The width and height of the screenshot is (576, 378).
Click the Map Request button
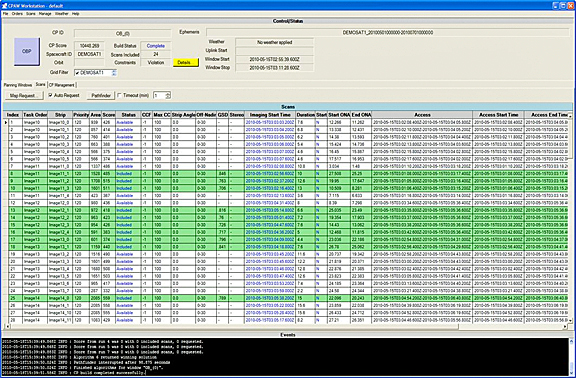24,96
